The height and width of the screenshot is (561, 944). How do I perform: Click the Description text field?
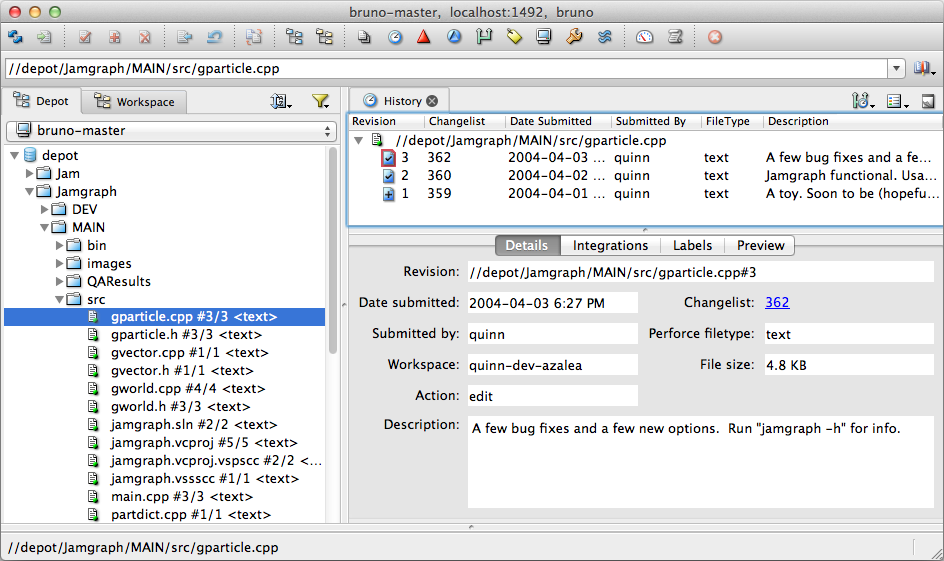[699, 461]
